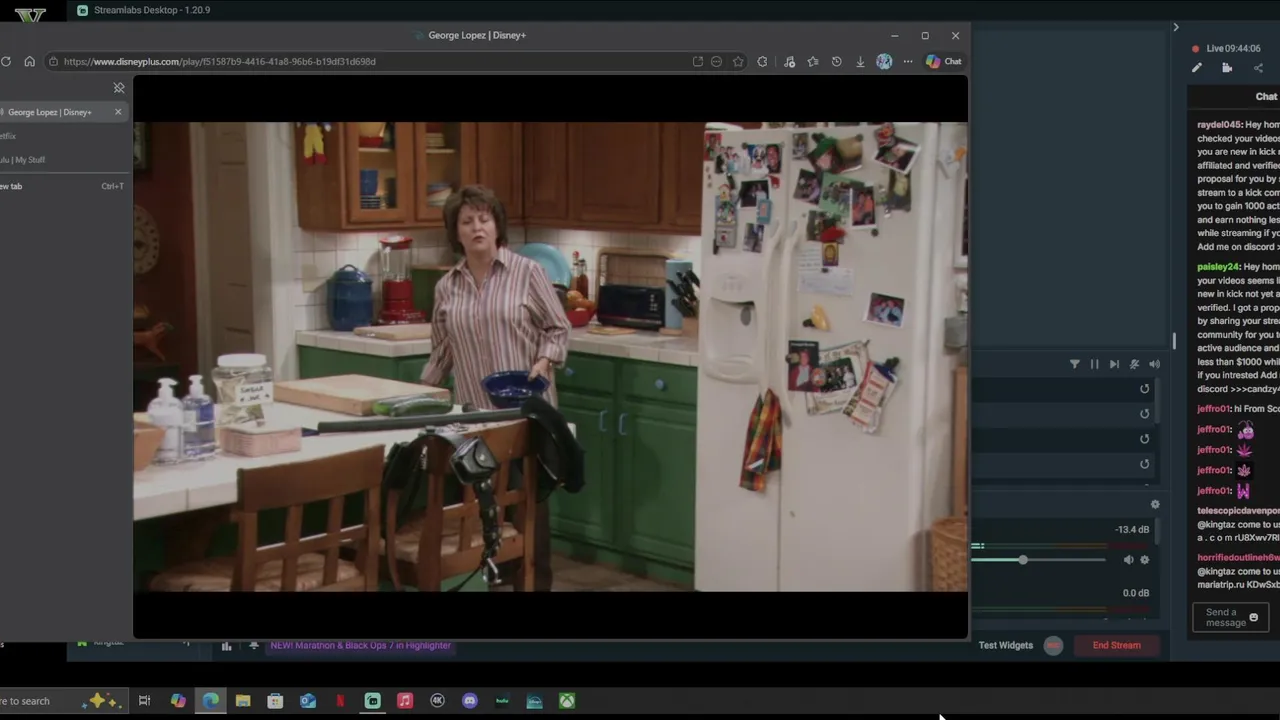Close the George Lopez | Disney+ tab
Image resolution: width=1280 pixels, height=720 pixels.
point(118,111)
